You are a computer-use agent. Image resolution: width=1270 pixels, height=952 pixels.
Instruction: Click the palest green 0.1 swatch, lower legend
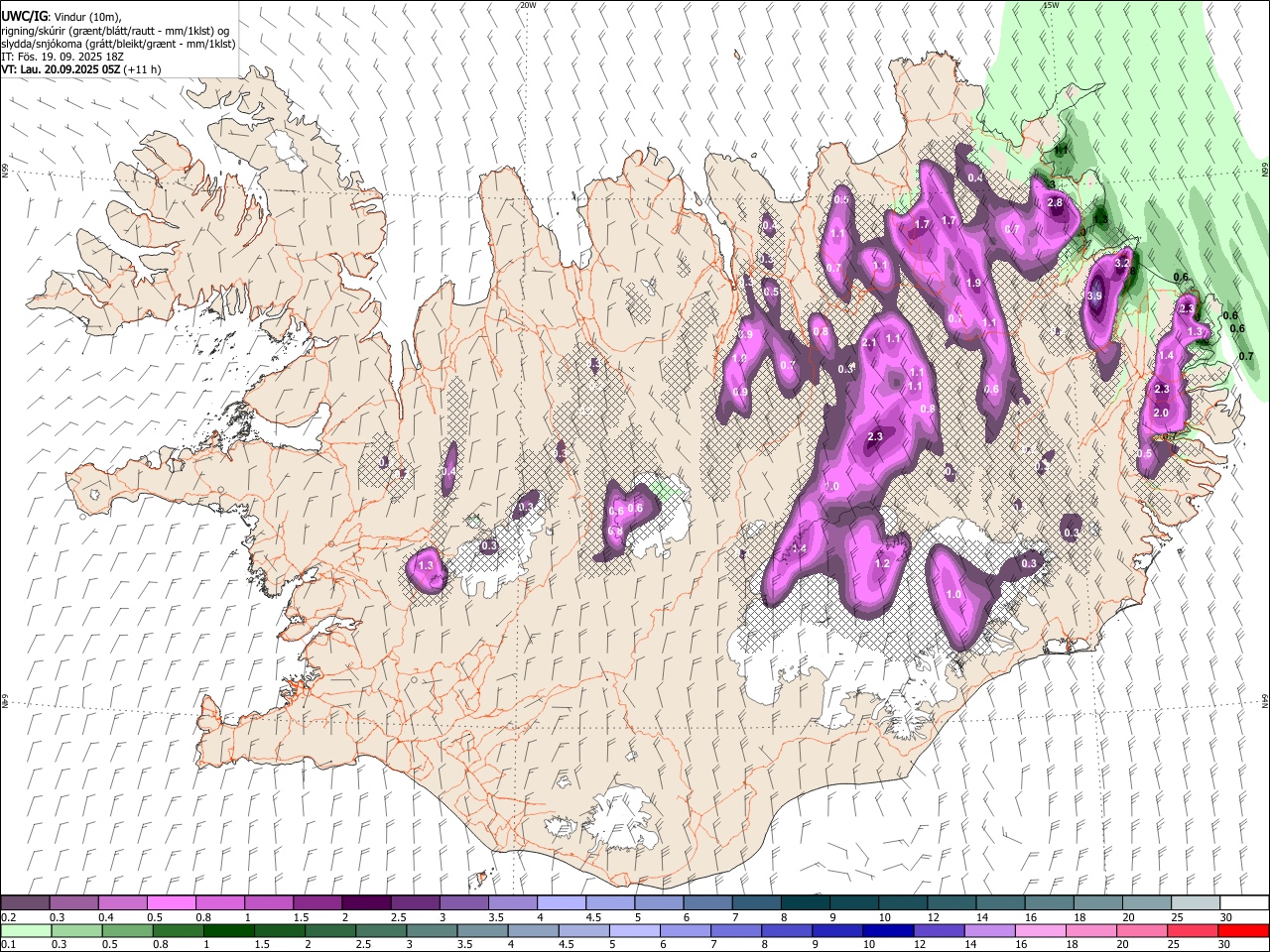[26, 930]
